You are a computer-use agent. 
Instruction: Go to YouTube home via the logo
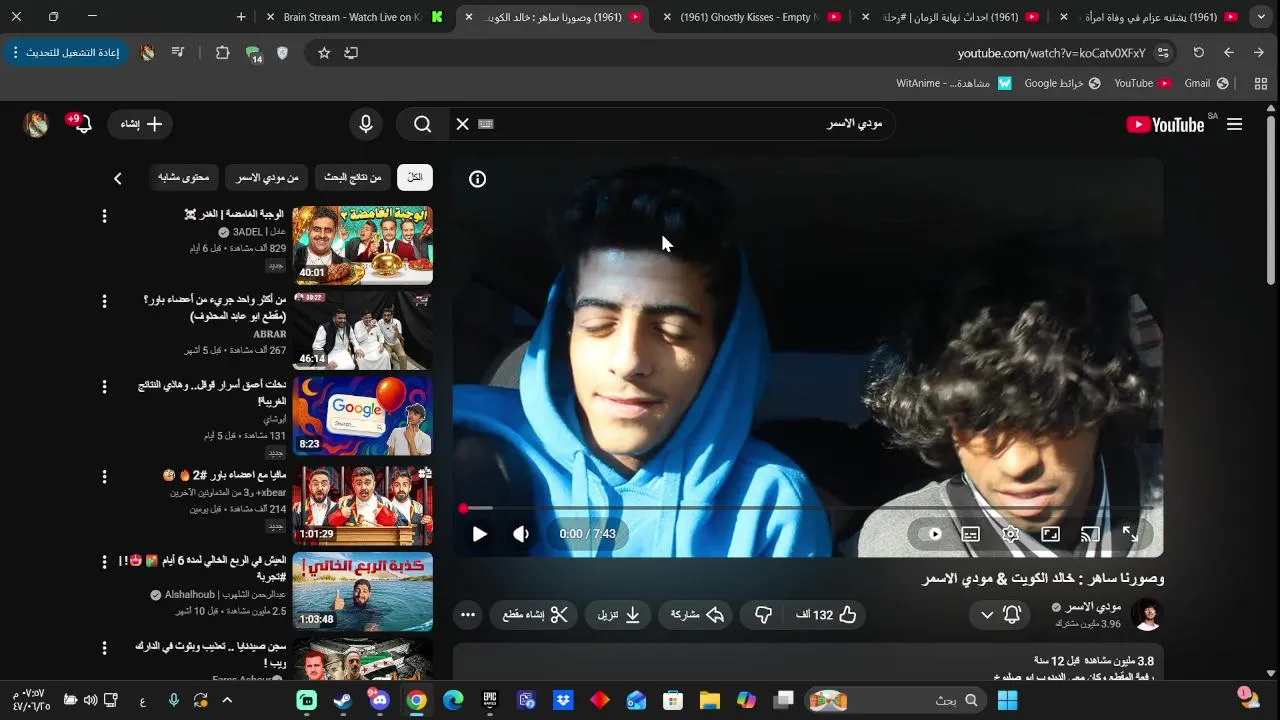click(x=1166, y=124)
